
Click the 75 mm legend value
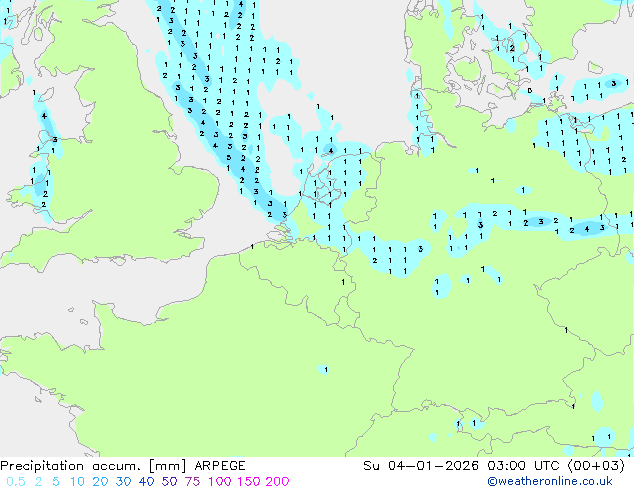[192, 482]
